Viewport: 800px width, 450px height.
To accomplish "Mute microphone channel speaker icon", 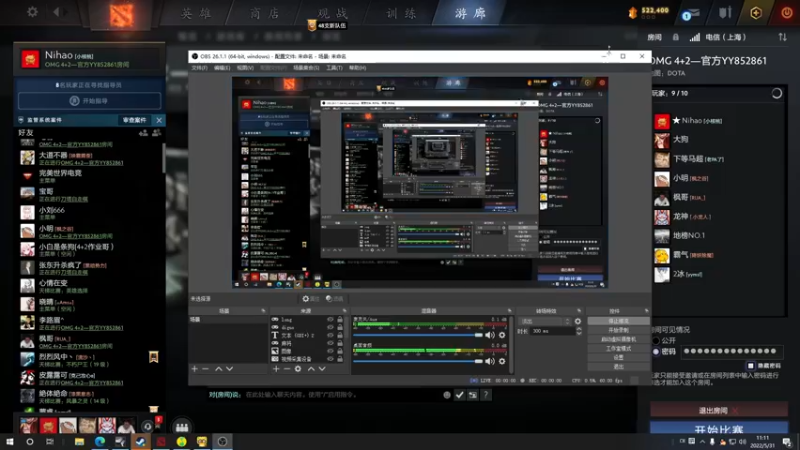I will pos(490,335).
